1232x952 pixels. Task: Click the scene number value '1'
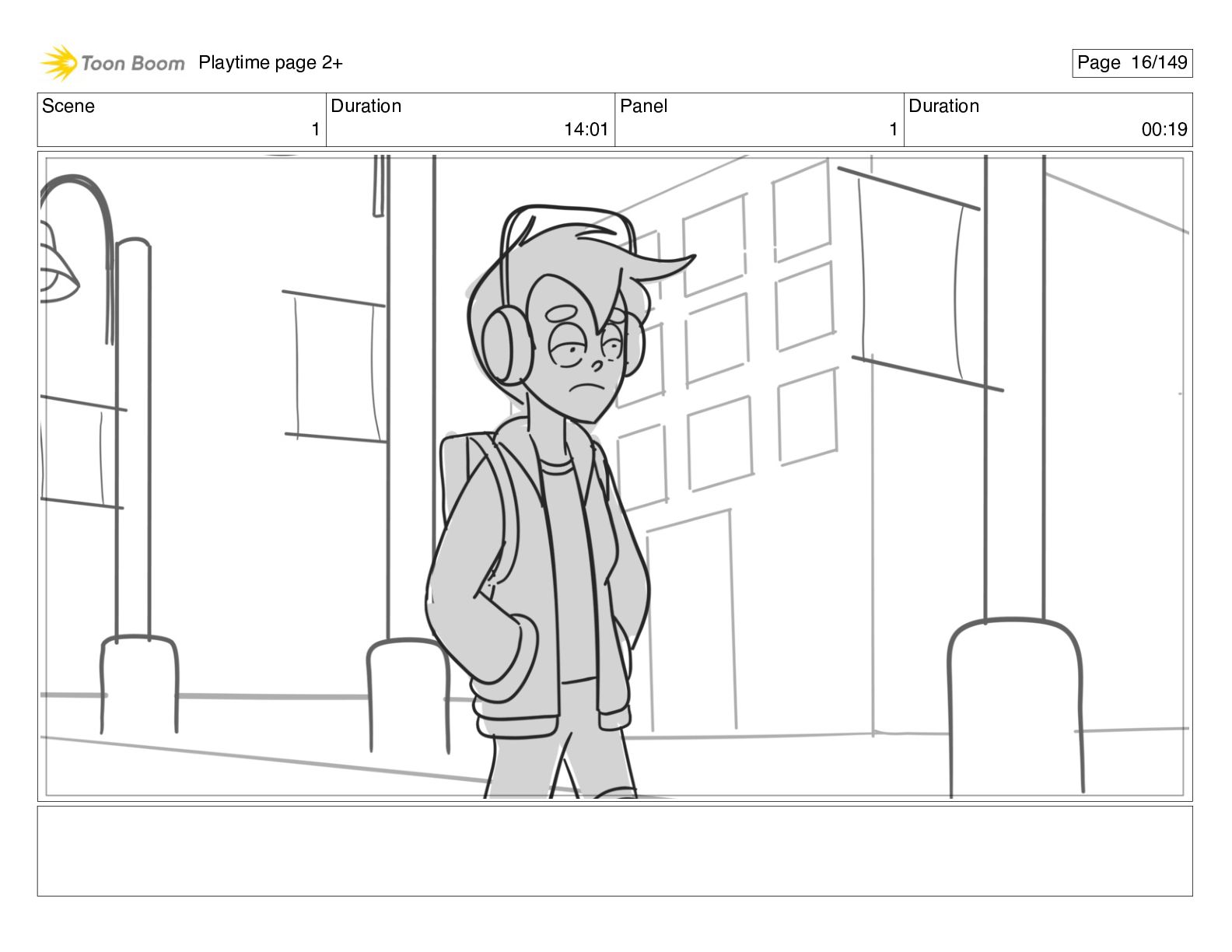315,130
